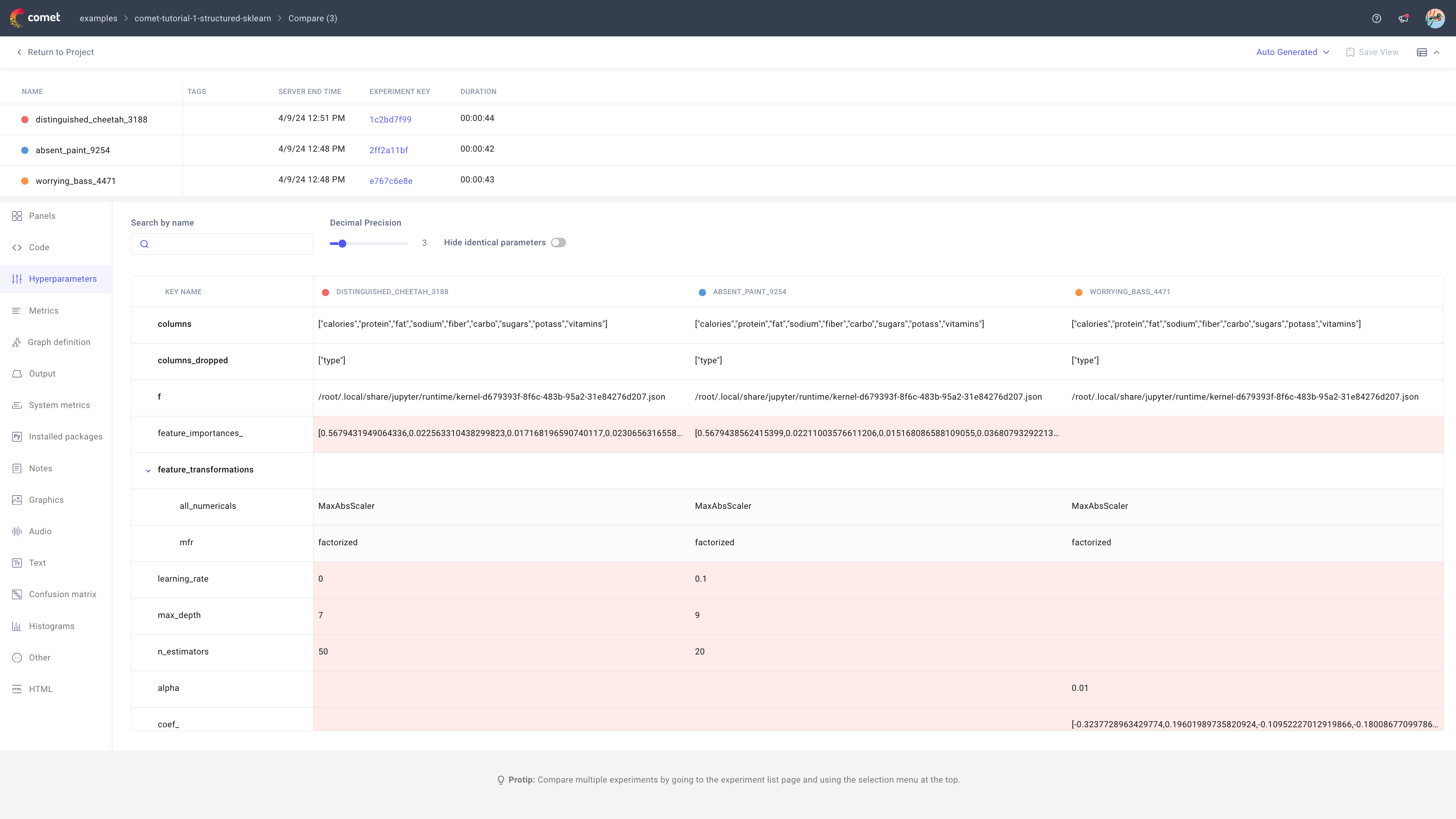Switch to the Metrics tab
This screenshot has width=1456, height=819.
click(x=43, y=310)
